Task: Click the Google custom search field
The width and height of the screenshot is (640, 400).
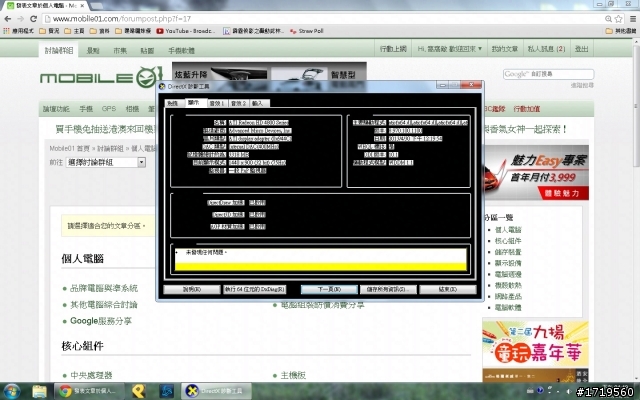Action: tap(548, 74)
